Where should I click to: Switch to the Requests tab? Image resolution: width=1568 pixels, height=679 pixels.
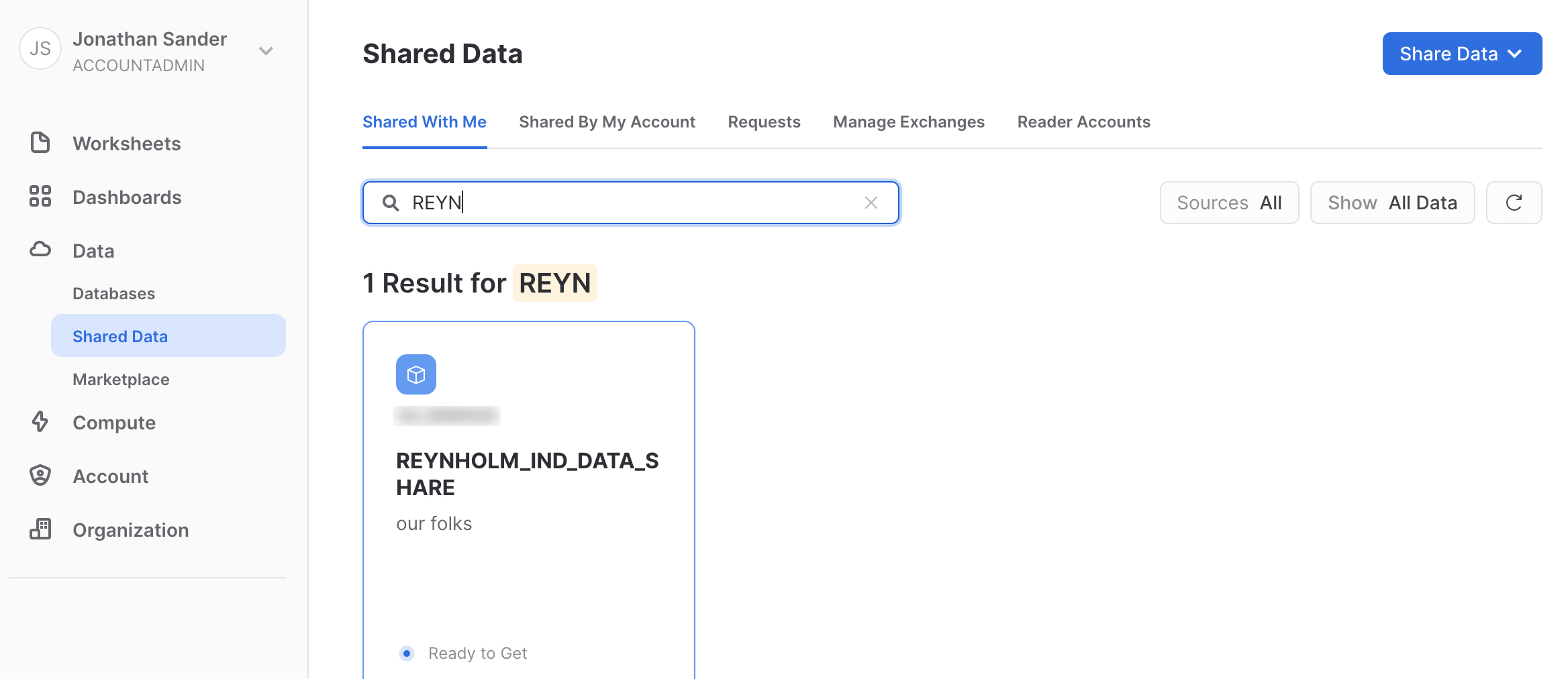[764, 122]
